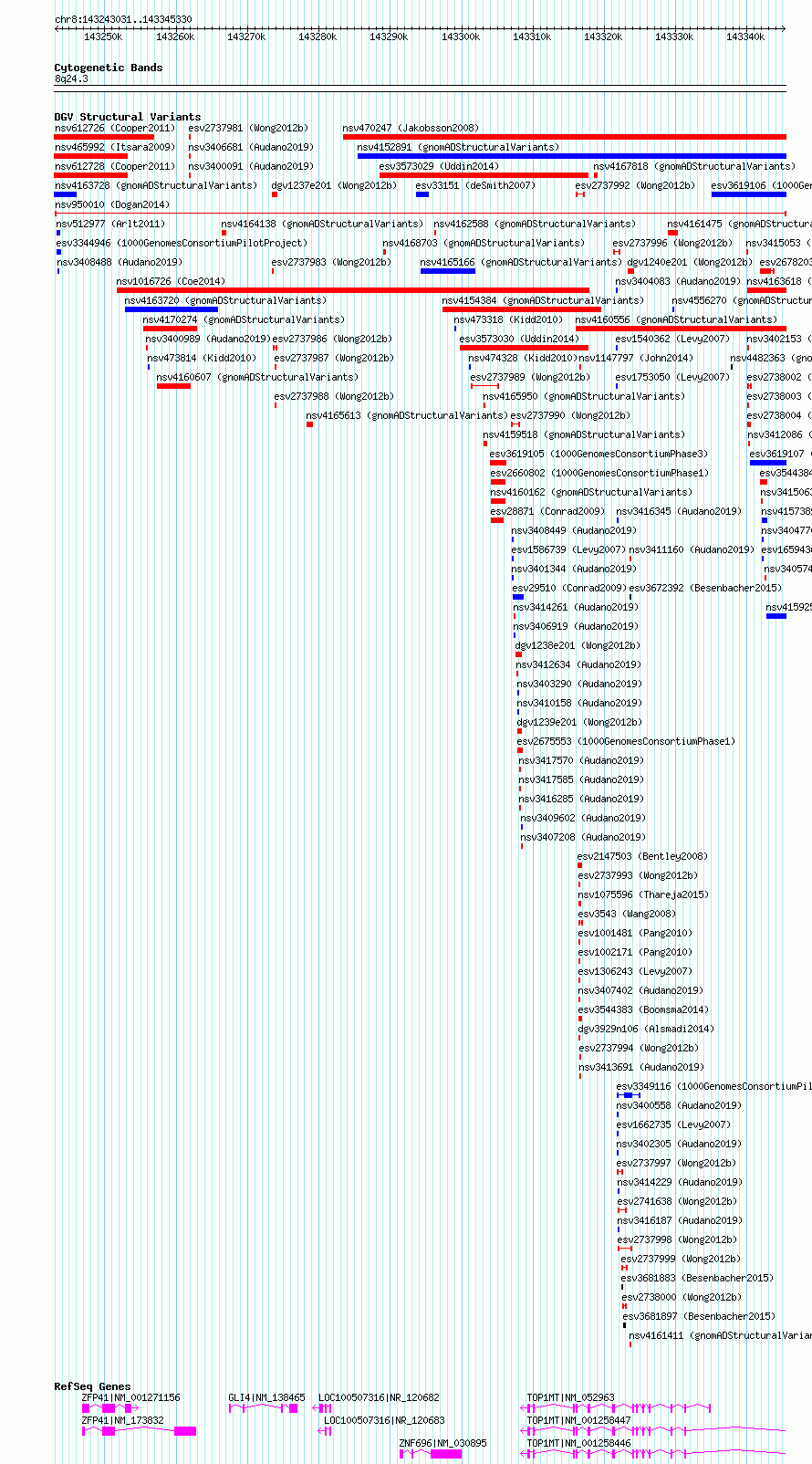Image resolution: width=812 pixels, height=1464 pixels.
Task: Click variant label nsv1147797 (John2014)
Action: click(636, 358)
